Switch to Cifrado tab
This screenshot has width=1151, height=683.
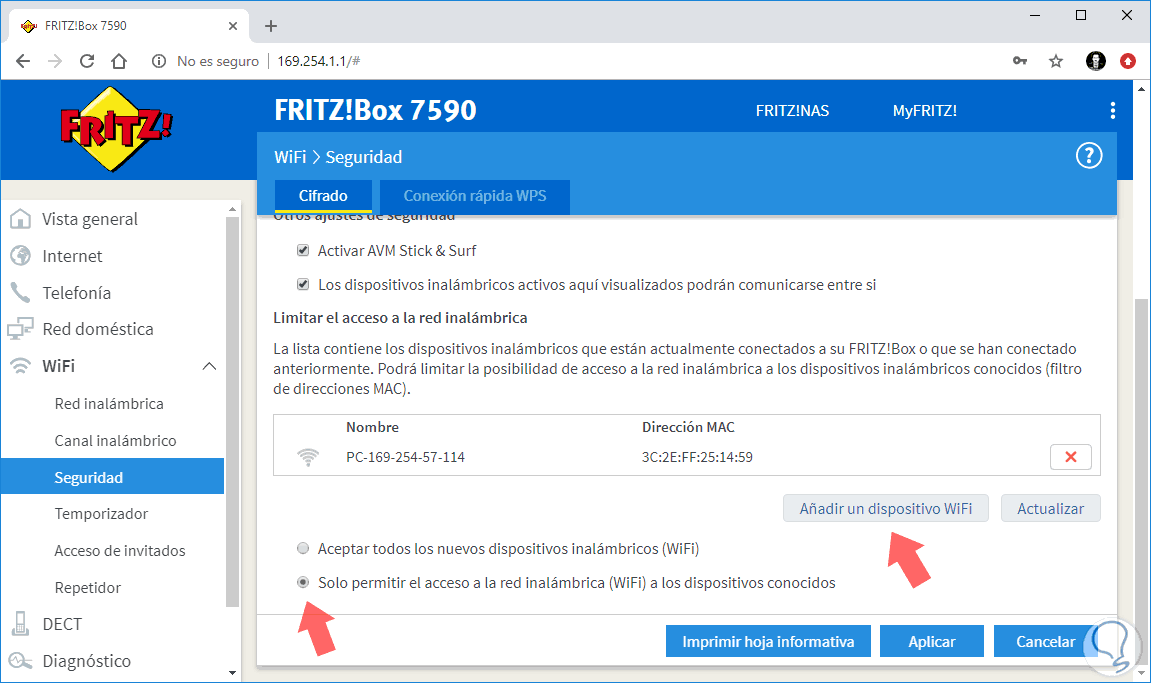323,196
